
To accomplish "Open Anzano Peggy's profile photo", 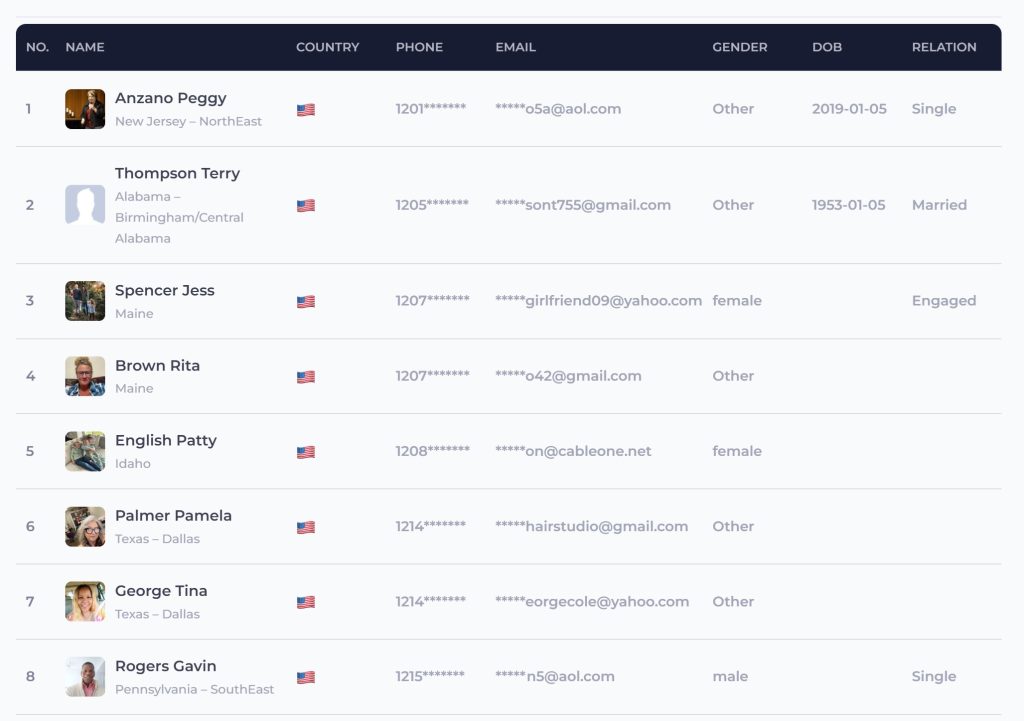I will click(x=85, y=109).
